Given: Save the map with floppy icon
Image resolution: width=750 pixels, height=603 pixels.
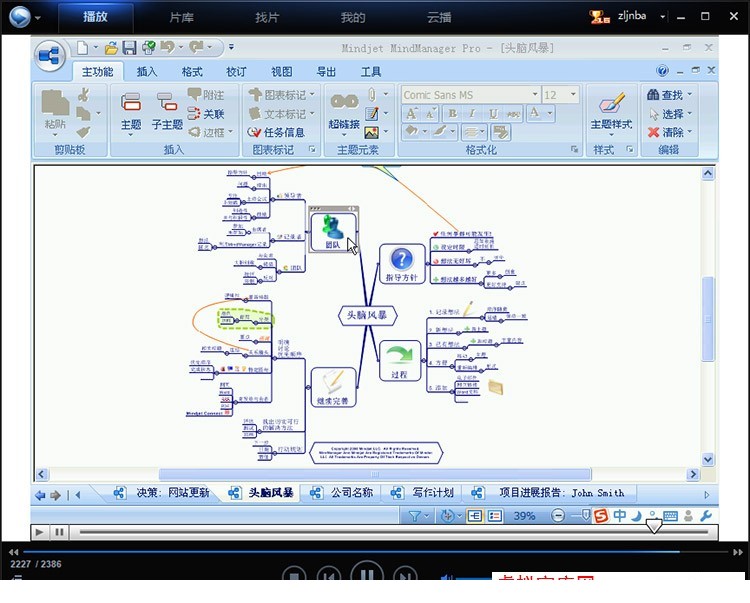Looking at the screenshot, I should (129, 47).
